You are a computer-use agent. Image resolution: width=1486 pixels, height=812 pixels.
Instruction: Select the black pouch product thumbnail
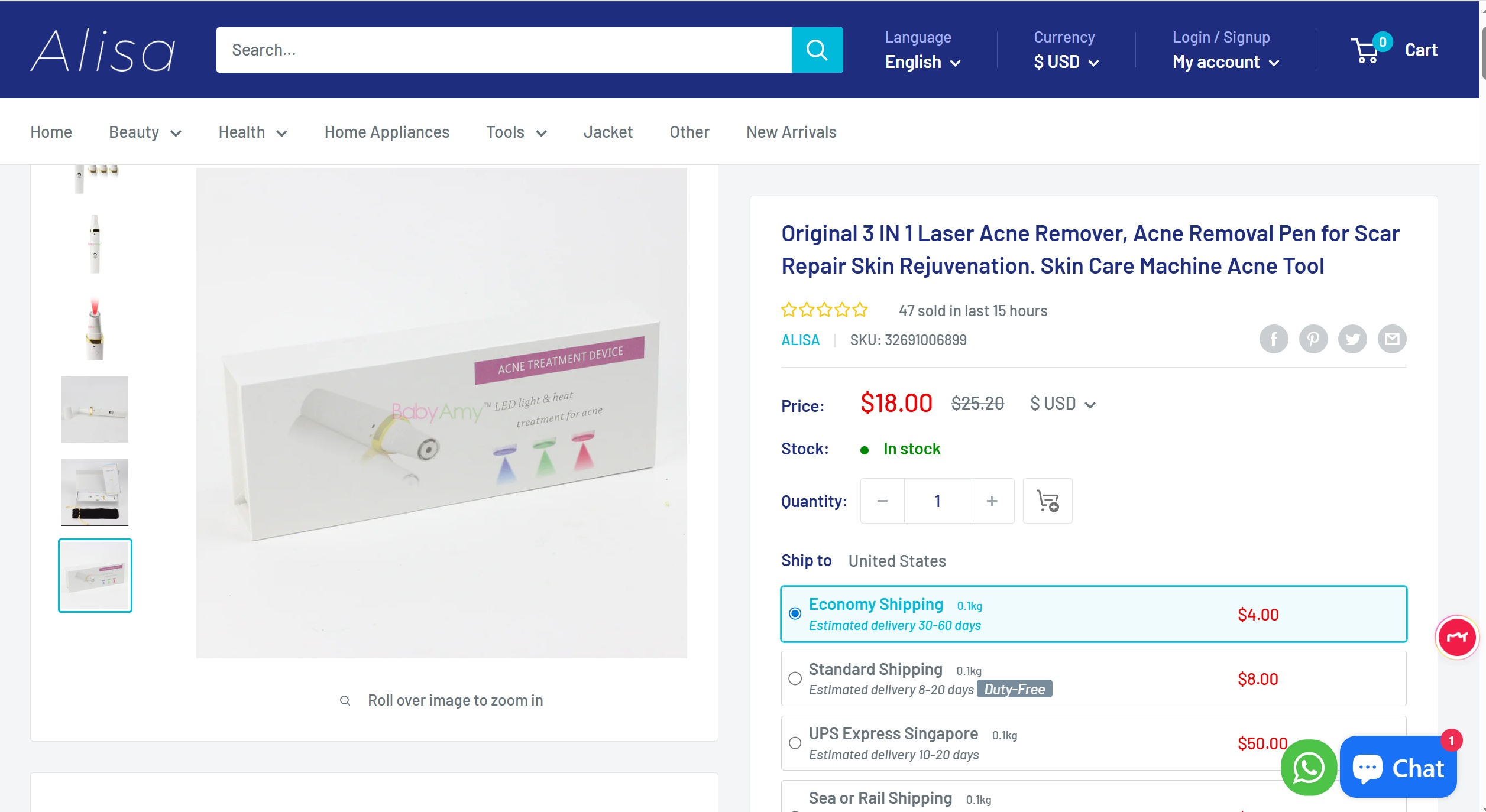pos(95,492)
